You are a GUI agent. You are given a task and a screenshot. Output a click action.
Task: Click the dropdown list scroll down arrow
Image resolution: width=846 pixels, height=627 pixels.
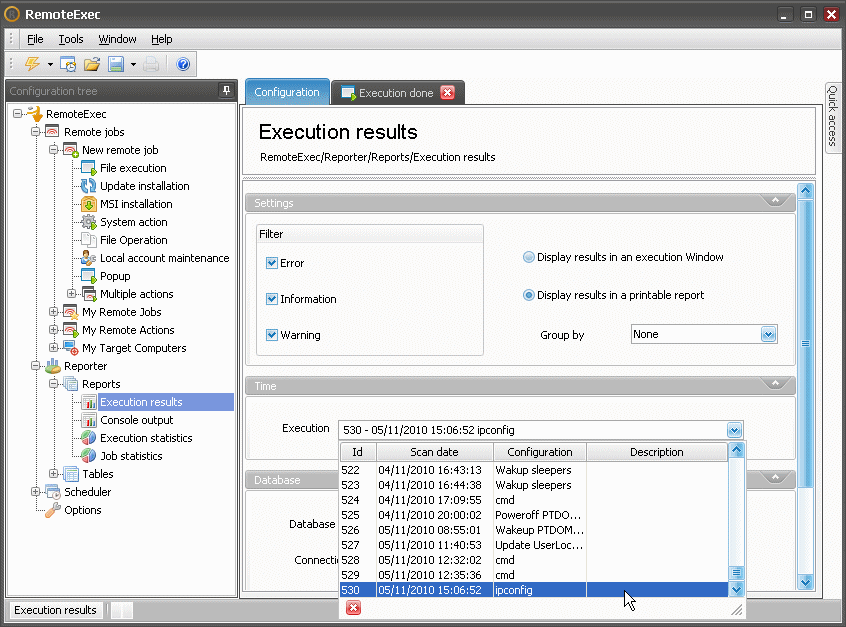(736, 590)
